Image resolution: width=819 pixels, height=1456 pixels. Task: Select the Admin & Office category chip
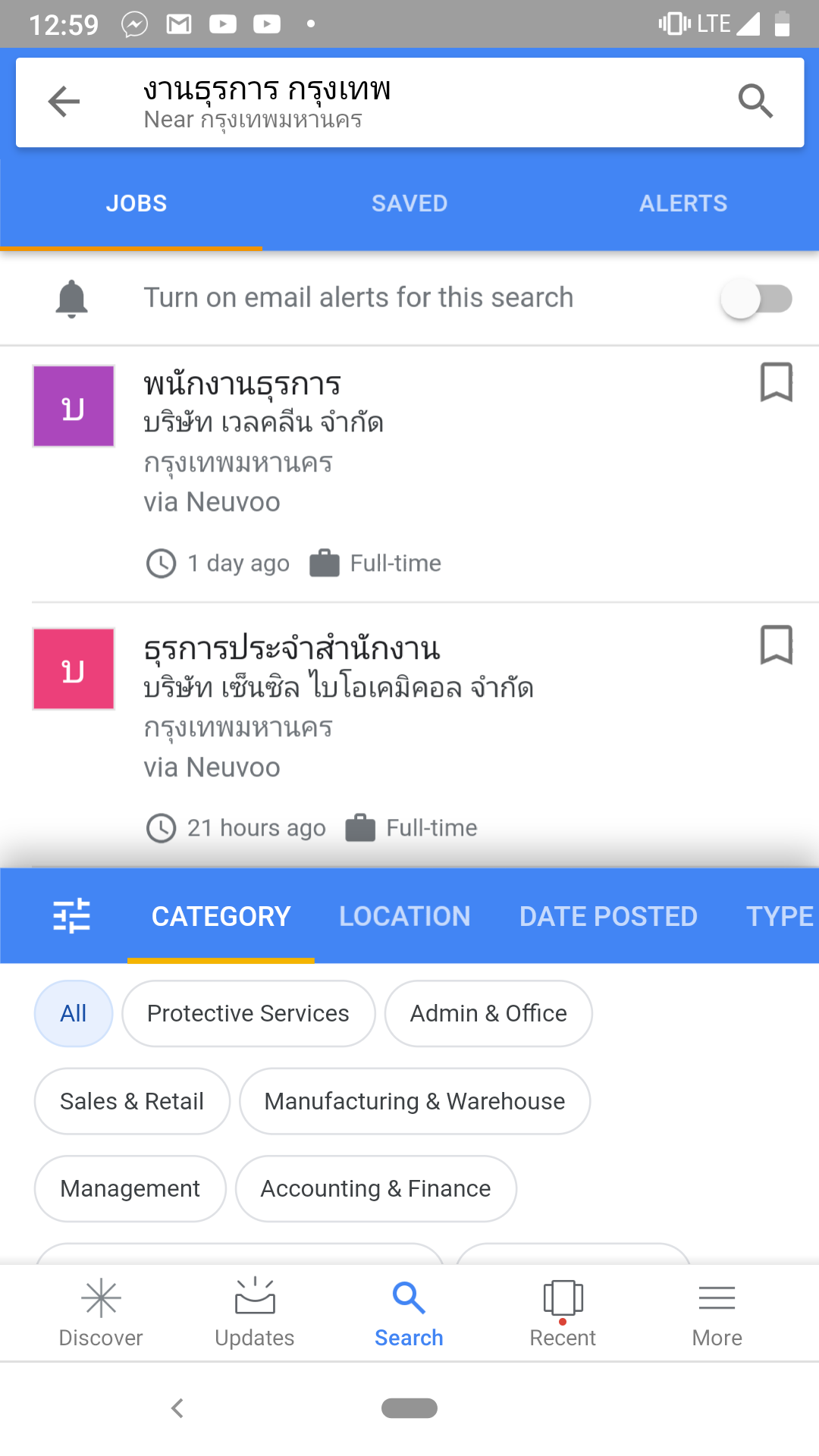pyautogui.click(x=488, y=1014)
